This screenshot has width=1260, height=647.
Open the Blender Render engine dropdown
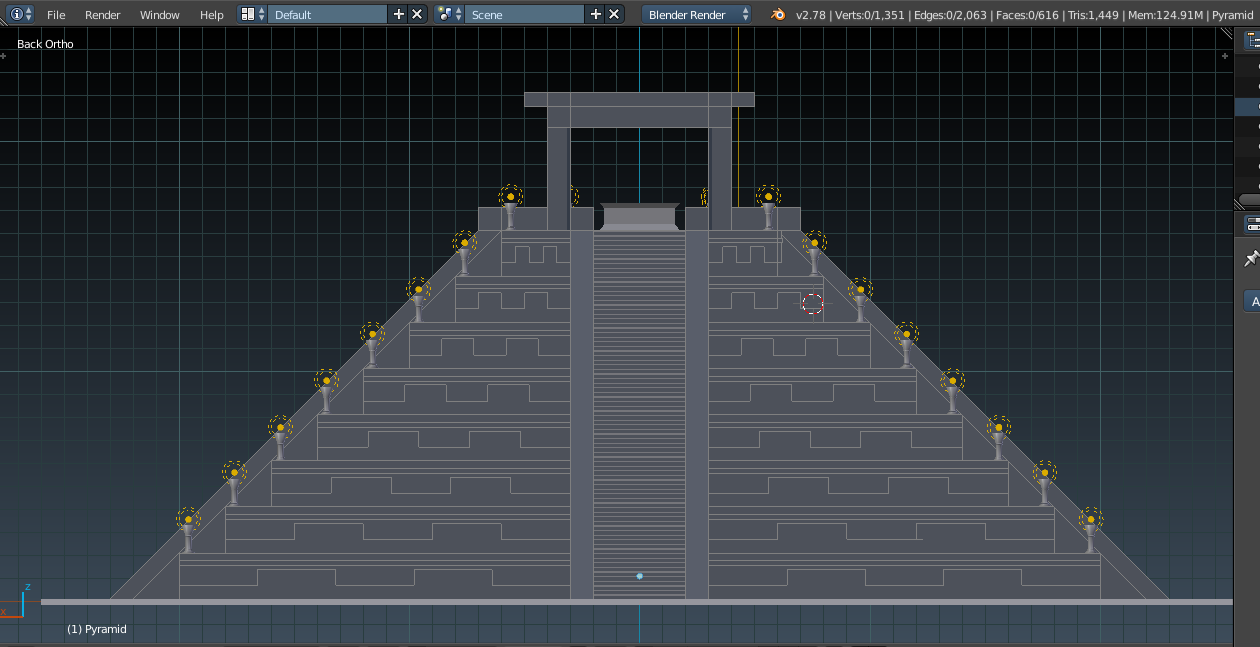pyautogui.click(x=698, y=14)
